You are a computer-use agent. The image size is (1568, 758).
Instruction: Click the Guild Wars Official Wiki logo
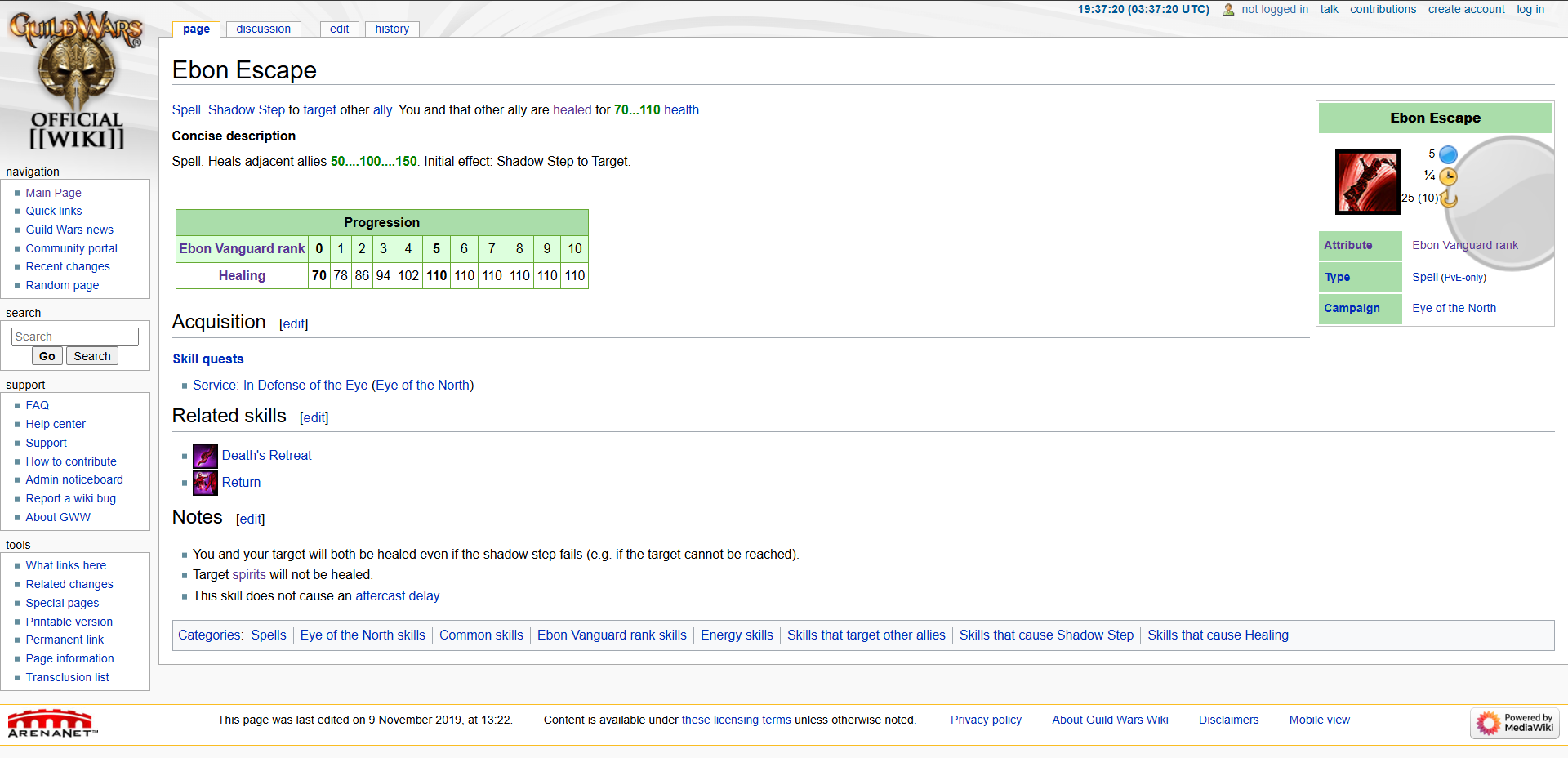point(77,82)
